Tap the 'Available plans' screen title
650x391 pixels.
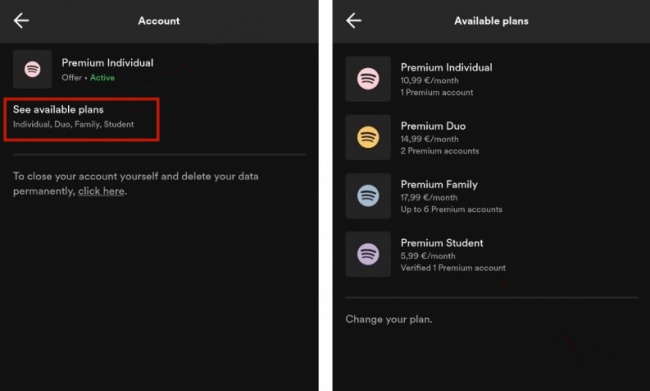coord(491,21)
